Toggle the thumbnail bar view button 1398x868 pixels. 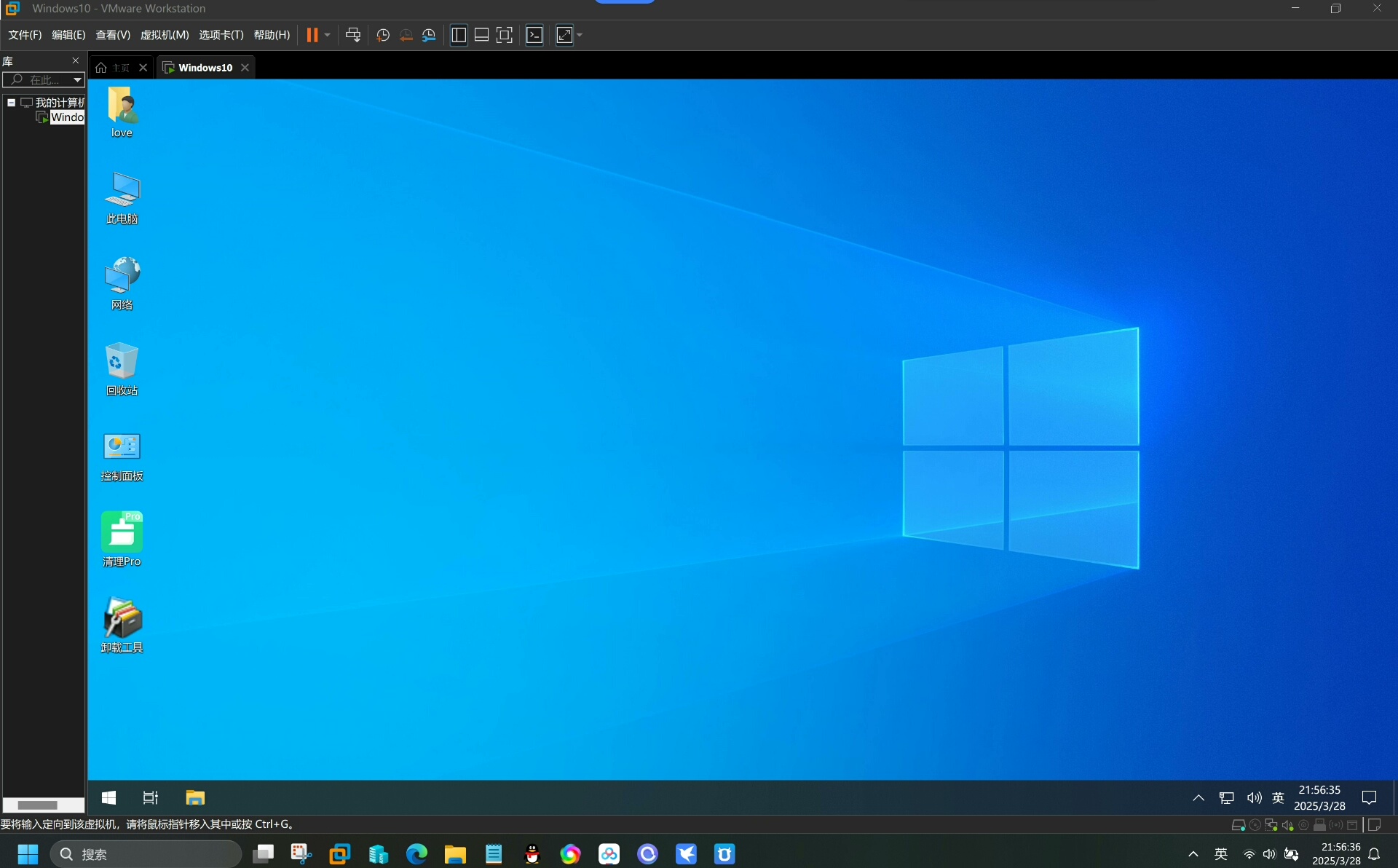(x=481, y=35)
